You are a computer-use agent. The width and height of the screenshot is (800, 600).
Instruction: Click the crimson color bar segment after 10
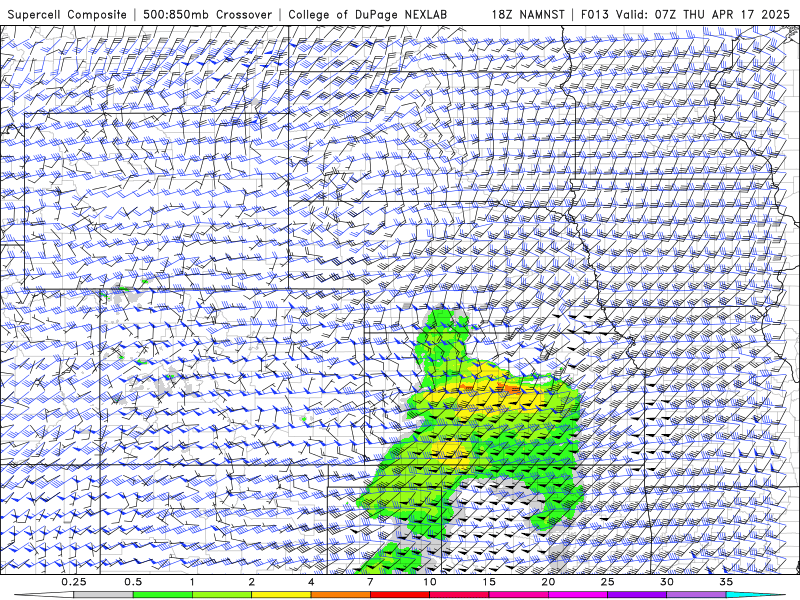tap(459, 595)
